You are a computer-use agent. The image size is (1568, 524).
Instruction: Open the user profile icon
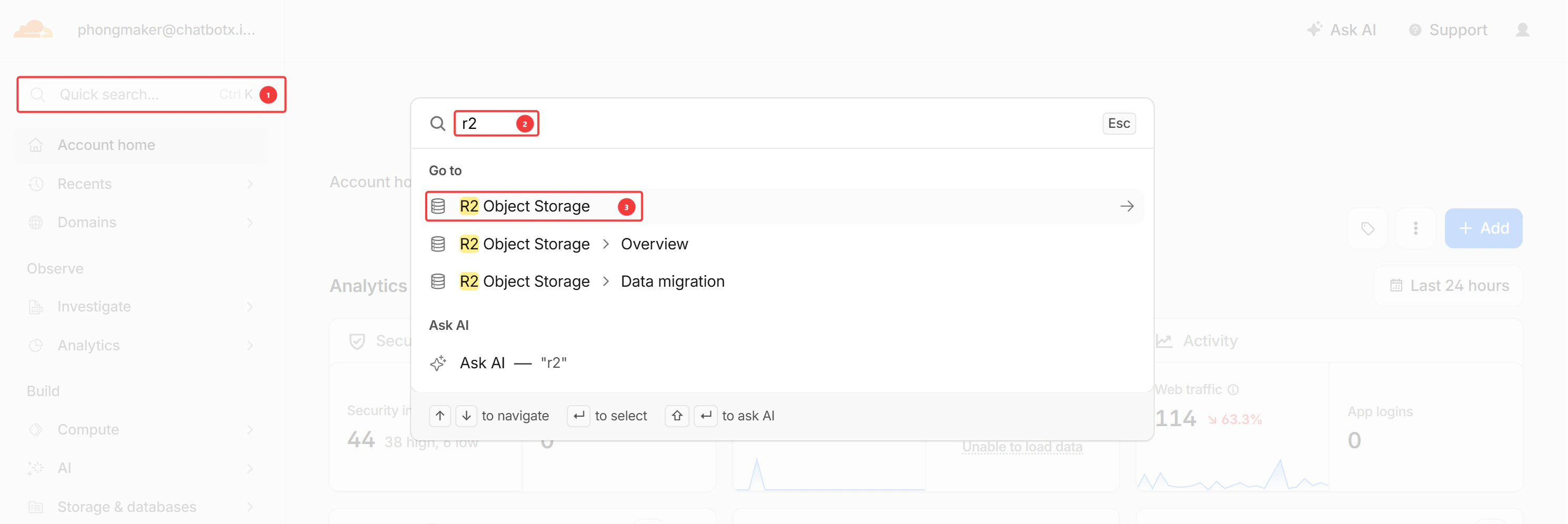point(1522,30)
